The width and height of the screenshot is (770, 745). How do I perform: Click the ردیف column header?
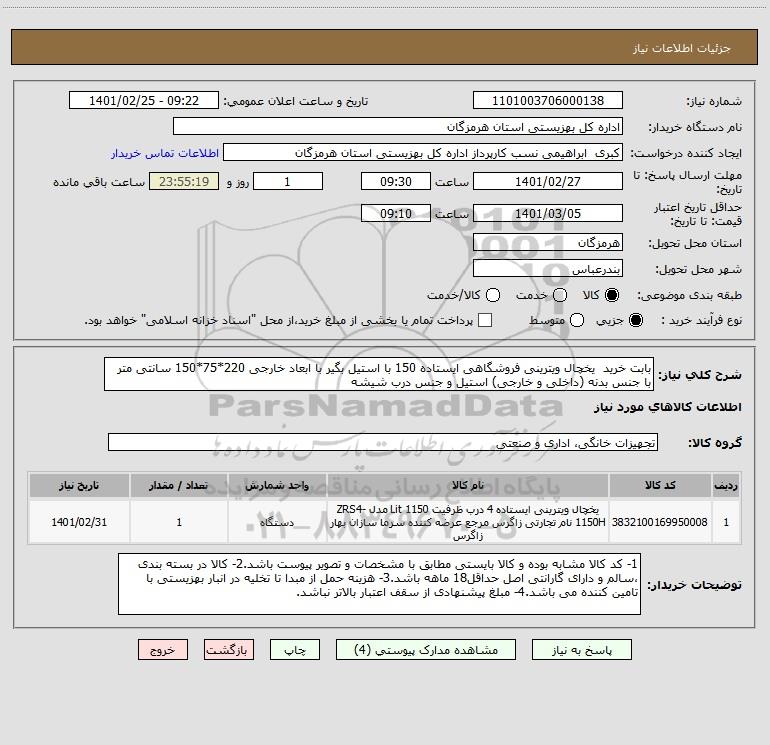726,485
